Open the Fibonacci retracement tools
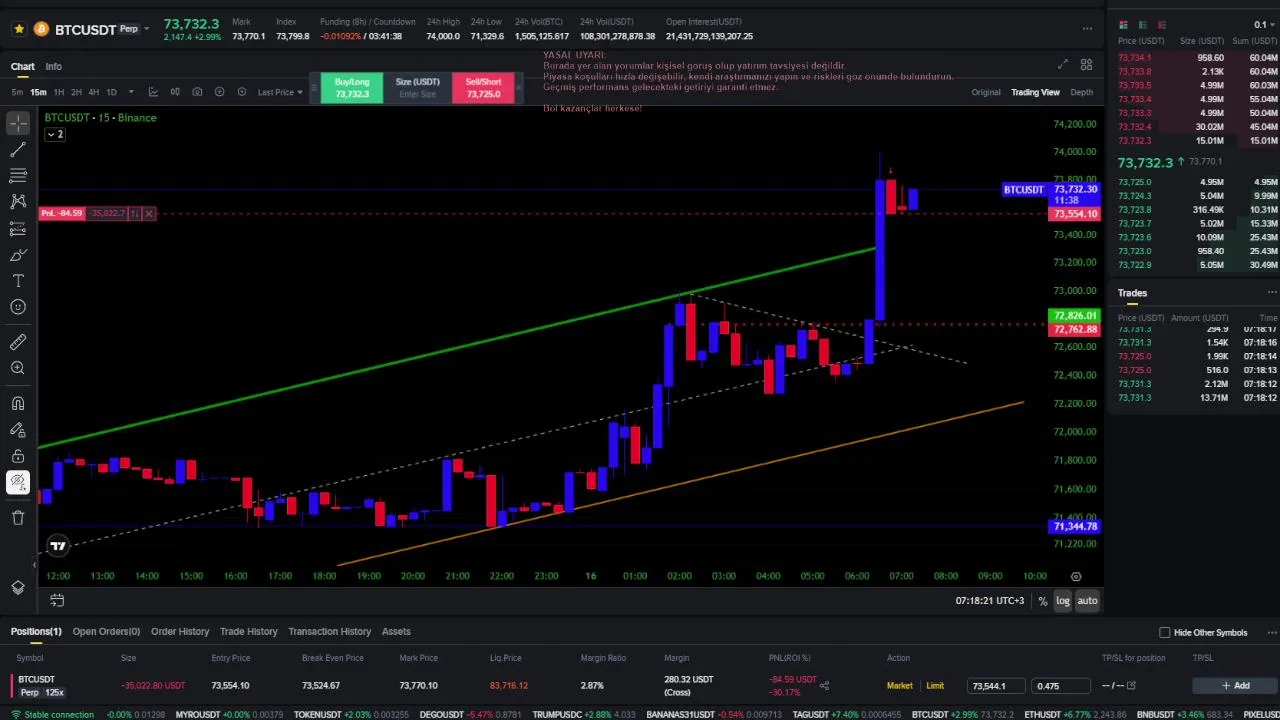 tap(18, 176)
